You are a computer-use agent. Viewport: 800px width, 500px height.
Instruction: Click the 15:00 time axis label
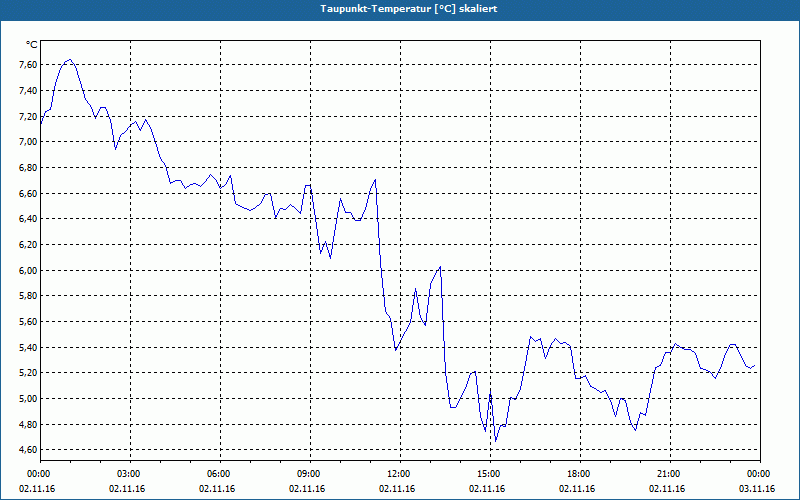[489, 474]
